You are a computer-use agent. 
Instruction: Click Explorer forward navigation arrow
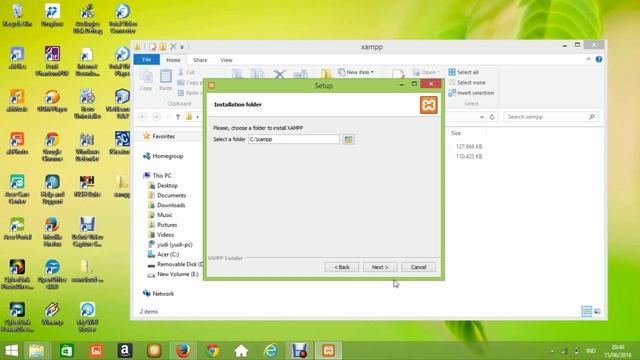(x=156, y=117)
